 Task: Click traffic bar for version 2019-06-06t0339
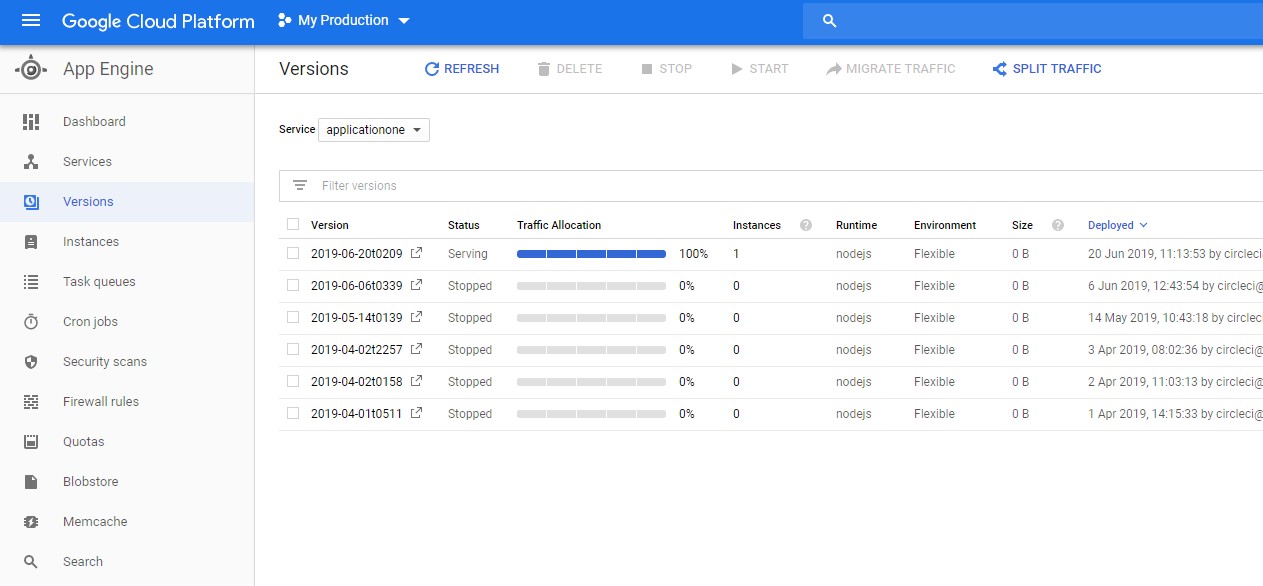click(591, 286)
